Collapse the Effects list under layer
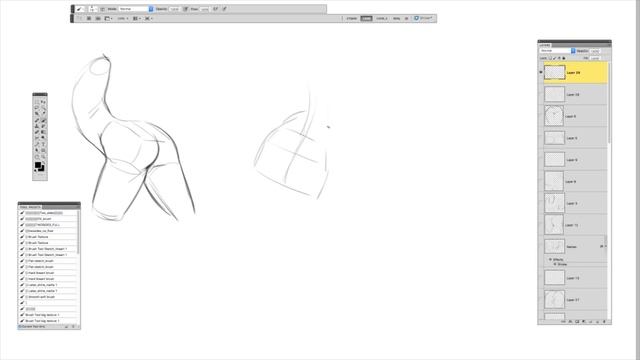This screenshot has height=360, width=640. pyautogui.click(x=550, y=260)
